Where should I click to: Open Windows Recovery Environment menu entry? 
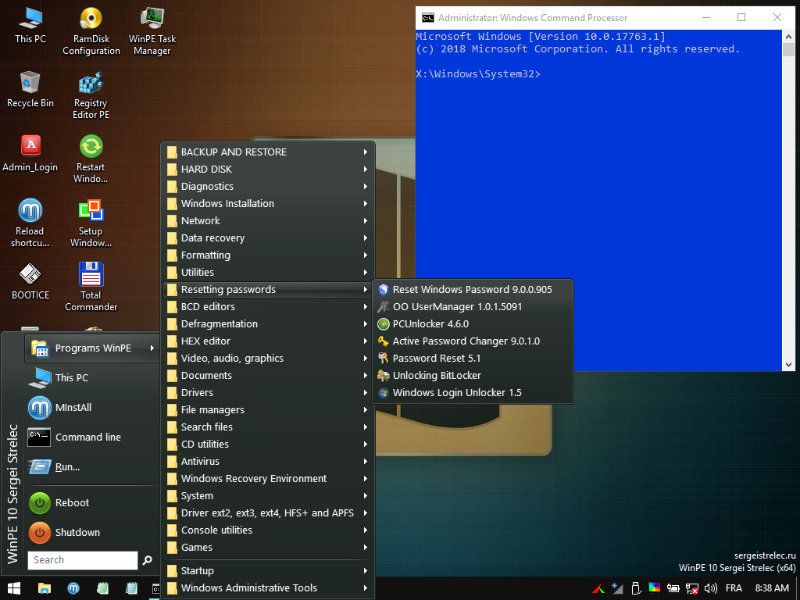pyautogui.click(x=268, y=479)
